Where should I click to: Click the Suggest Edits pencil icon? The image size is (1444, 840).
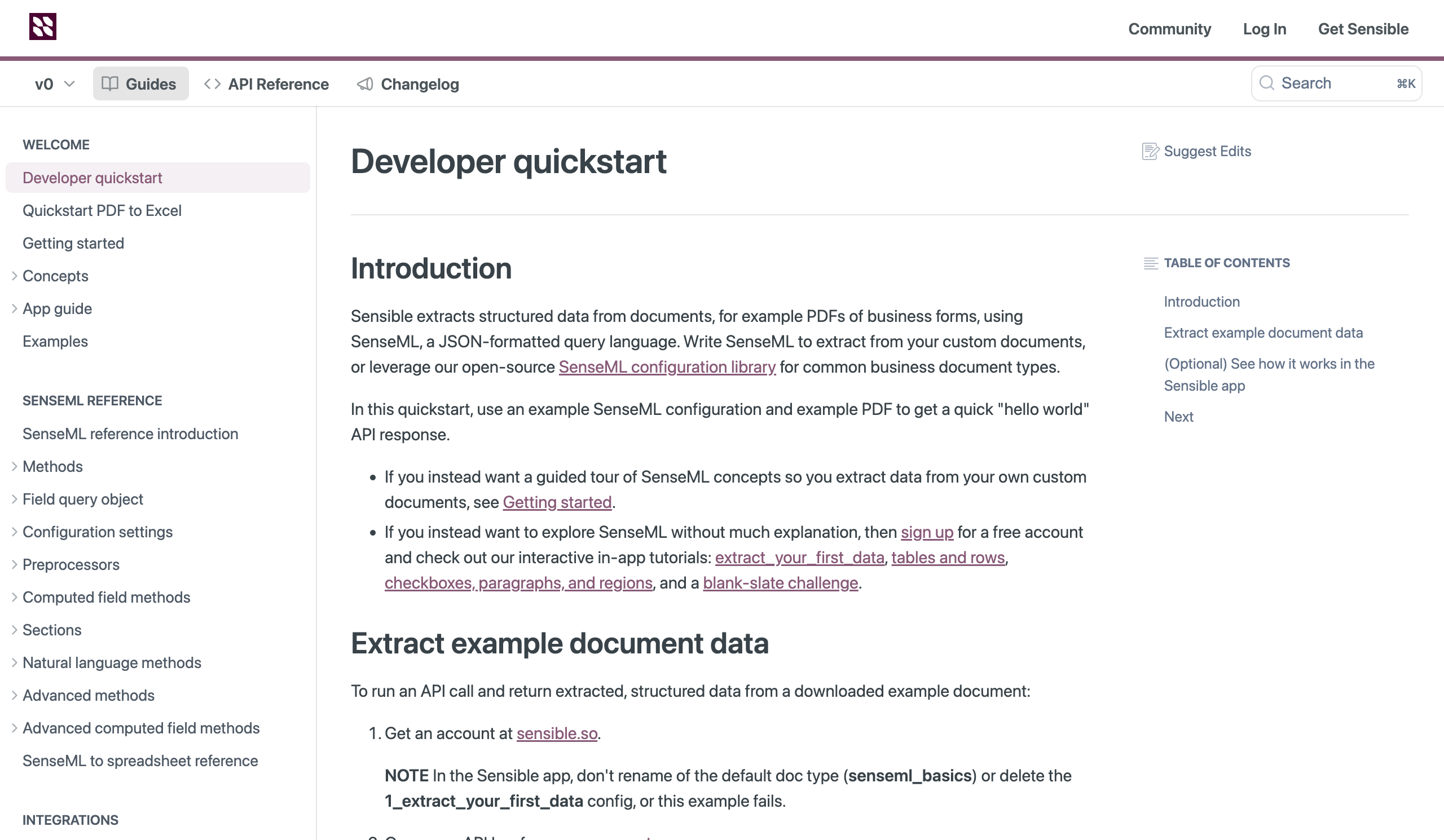point(1150,151)
